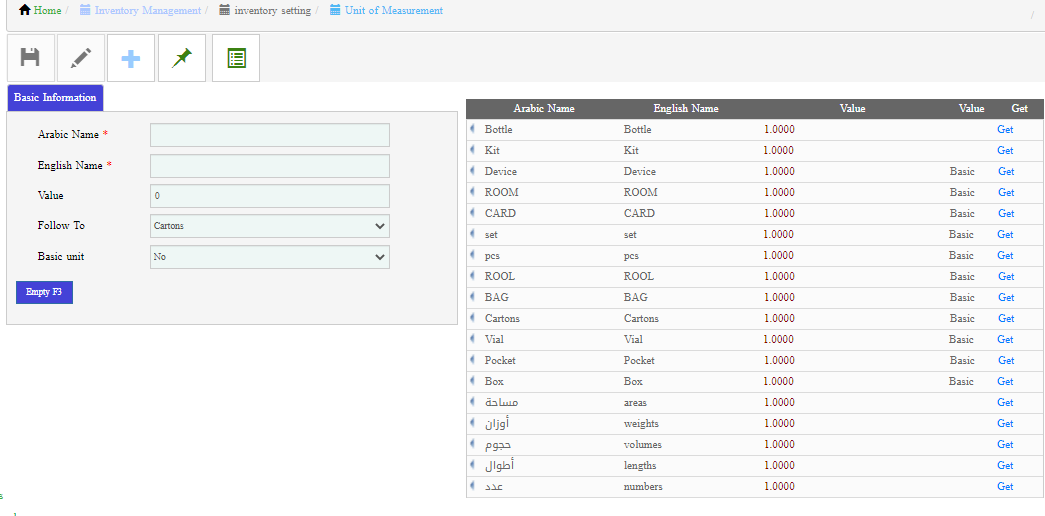Open Inventory Management breadcrumb link
Viewport: 1045px width, 516px height.
tap(146, 11)
